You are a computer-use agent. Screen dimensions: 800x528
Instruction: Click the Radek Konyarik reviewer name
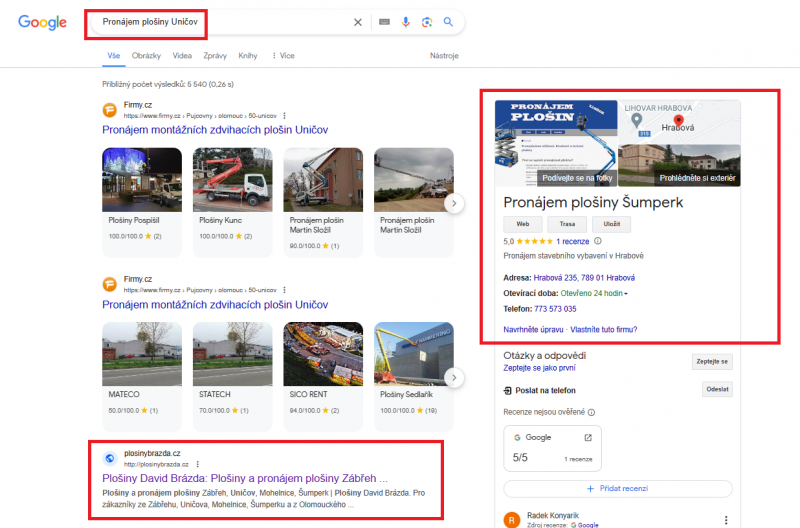click(x=553, y=515)
